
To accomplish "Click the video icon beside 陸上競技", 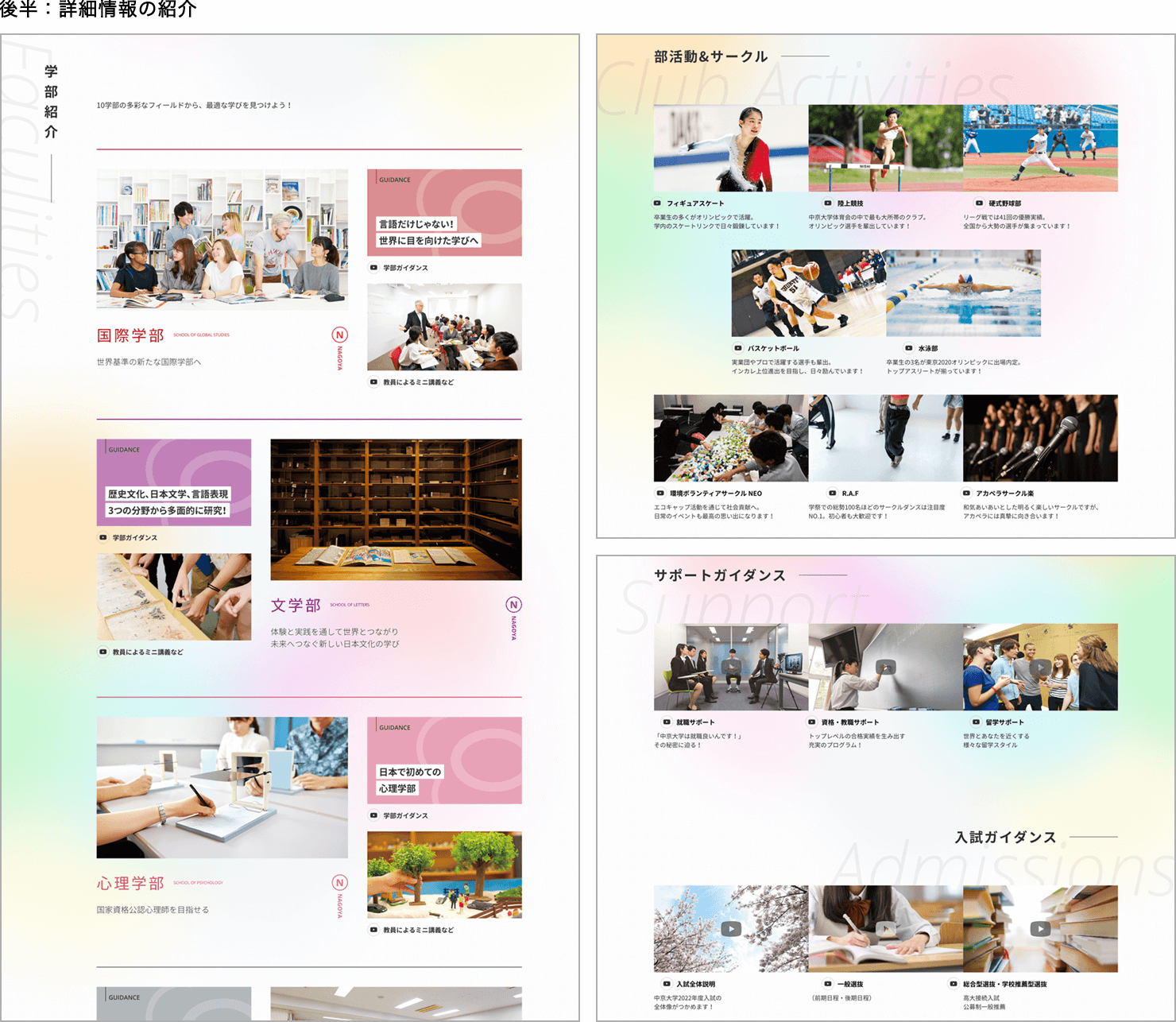I will point(828,203).
